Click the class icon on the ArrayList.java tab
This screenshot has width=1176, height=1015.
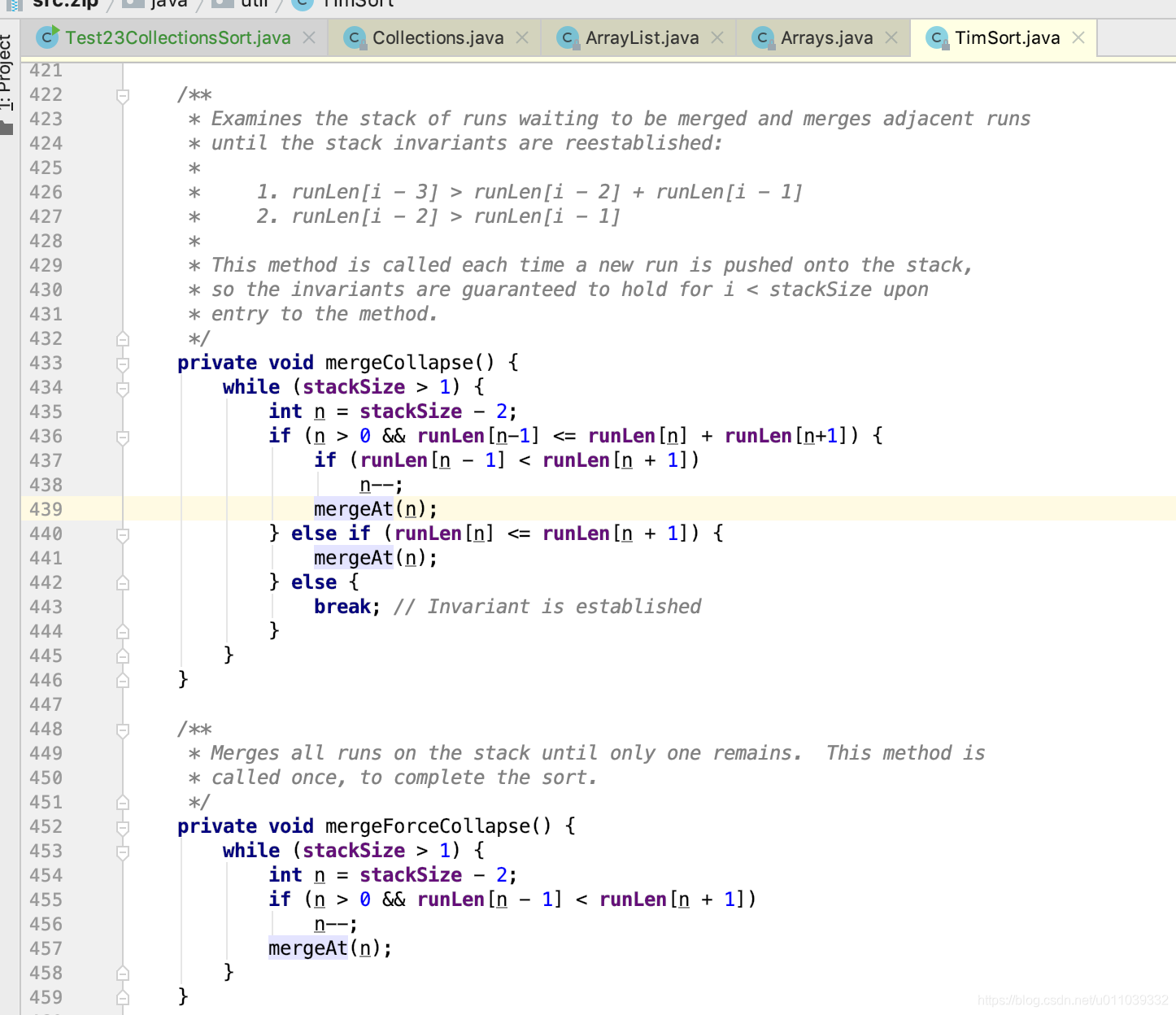566,37
